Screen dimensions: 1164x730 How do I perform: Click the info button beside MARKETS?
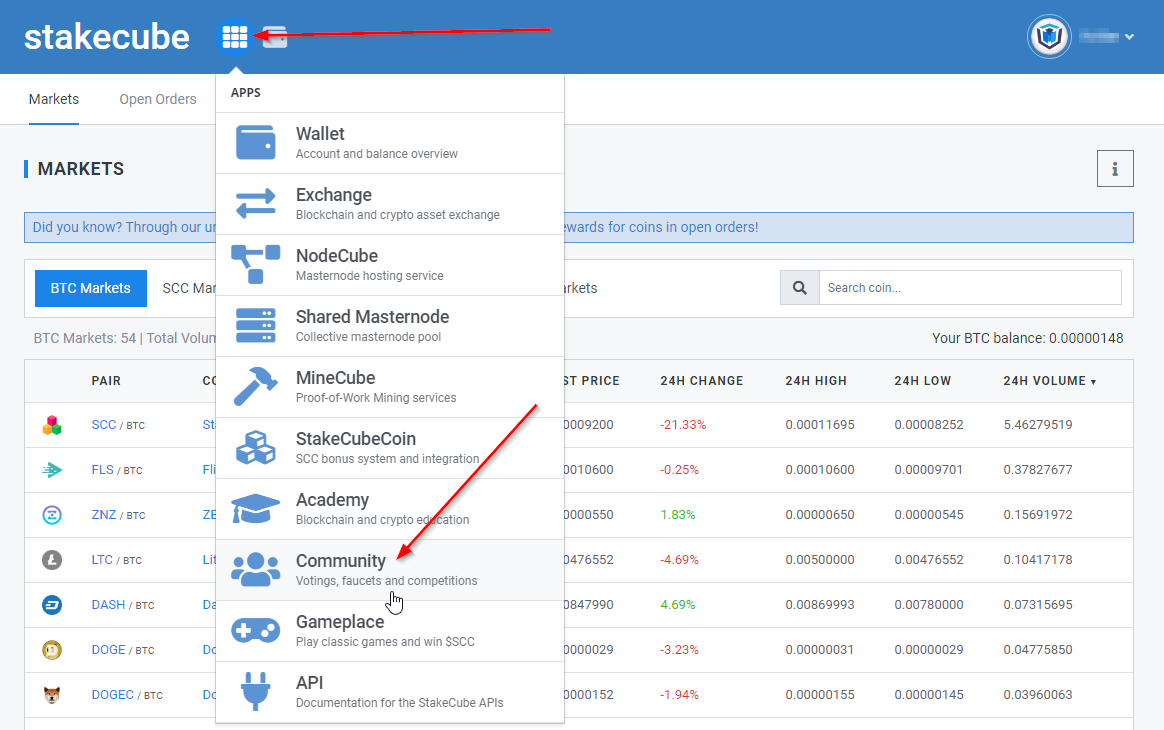(1115, 169)
